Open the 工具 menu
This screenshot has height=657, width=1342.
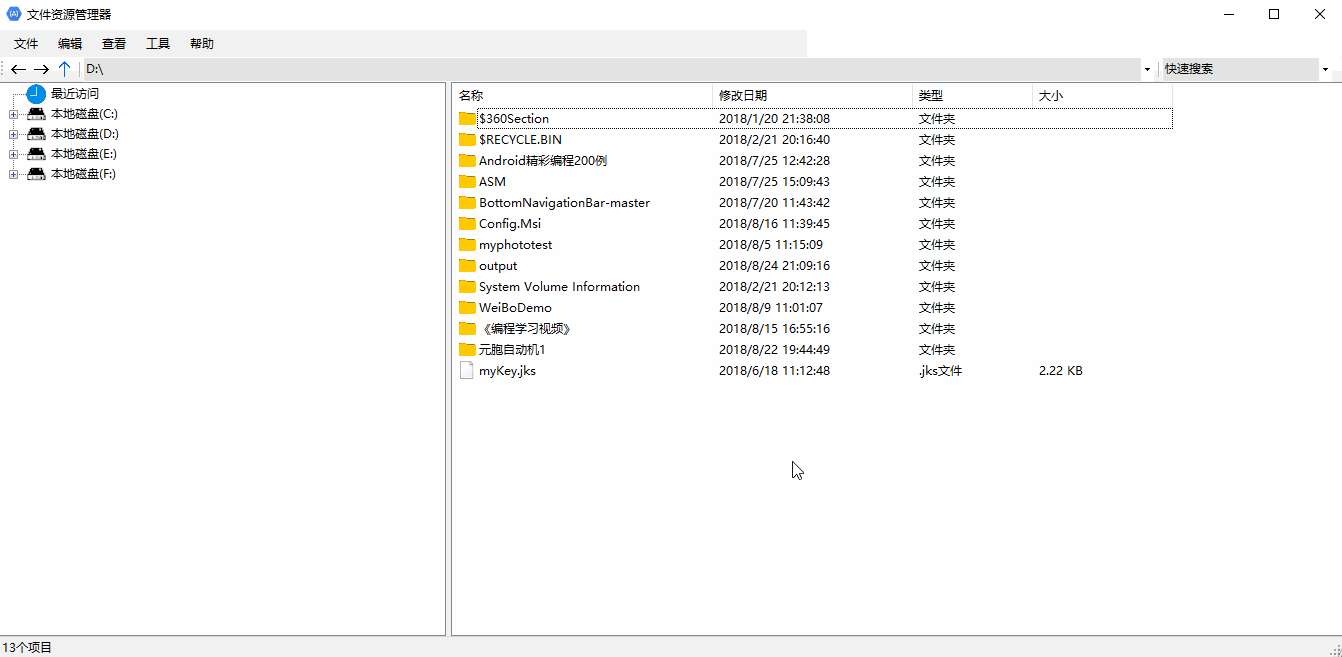[158, 44]
